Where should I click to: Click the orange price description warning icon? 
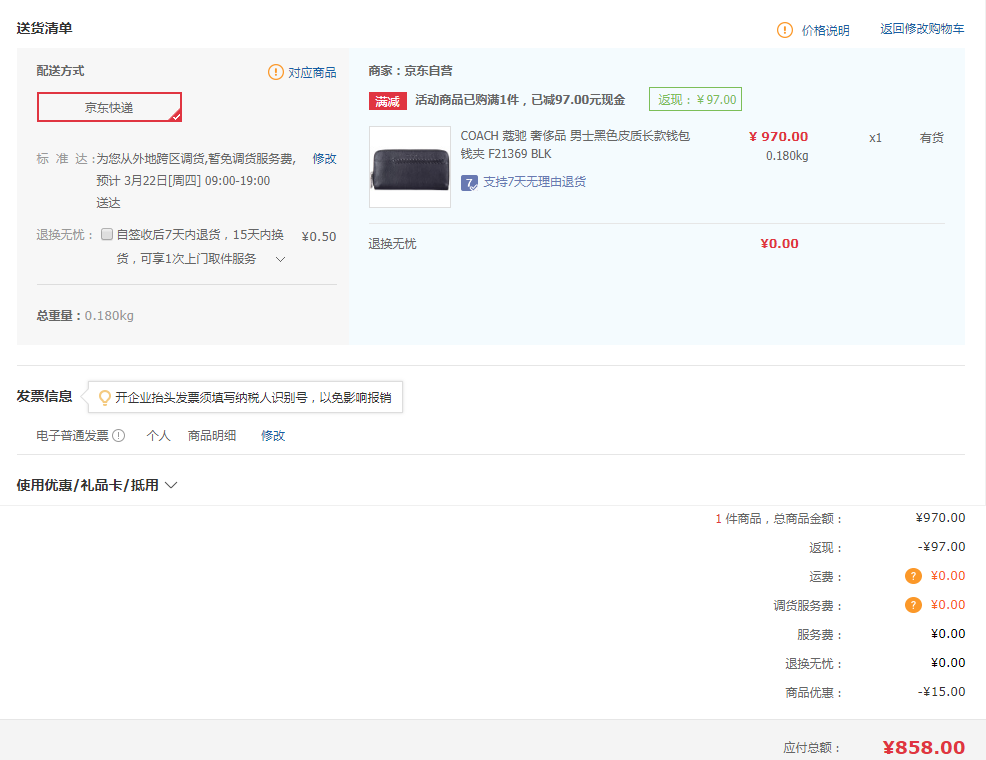[x=785, y=30]
